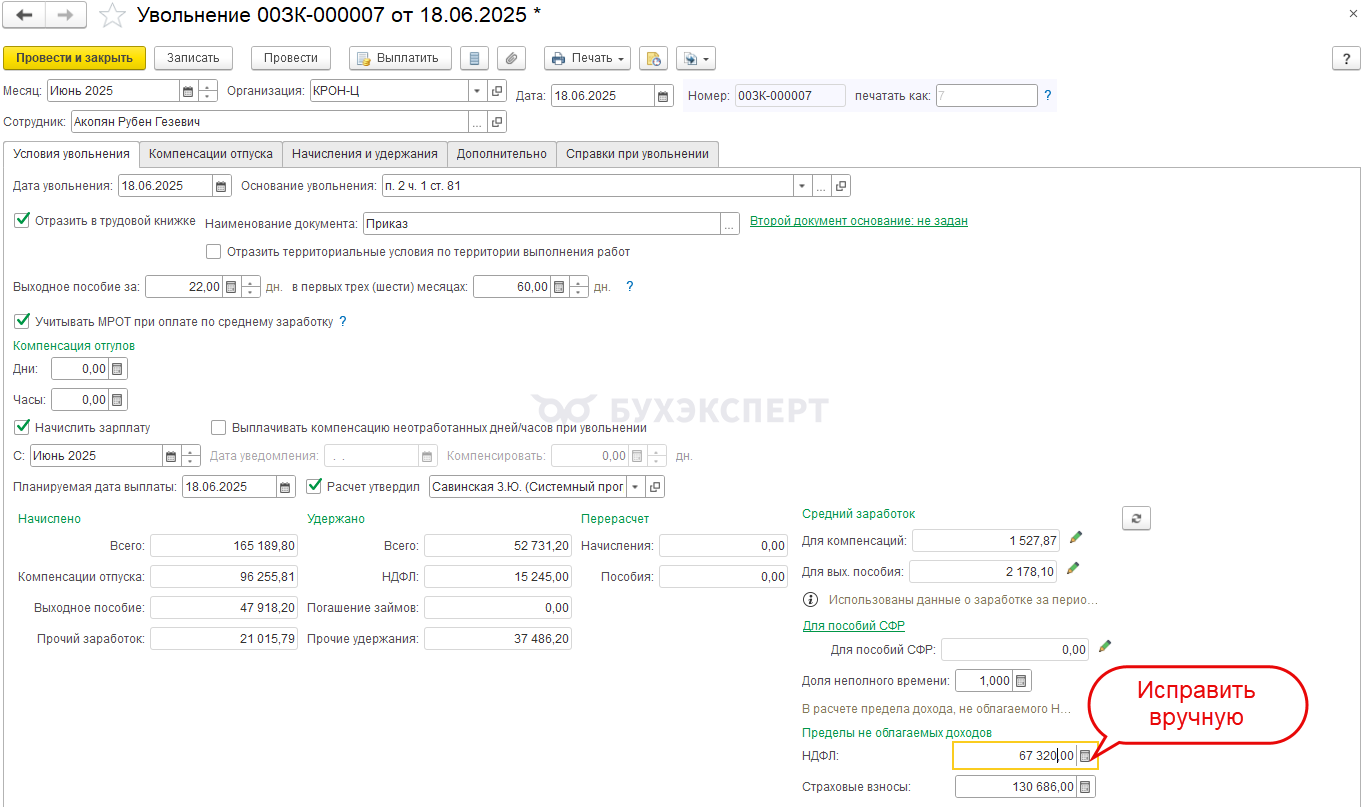Edit average earnings Для компенсаций pencil
Screen dimensions: 1363x807
[1076, 538]
